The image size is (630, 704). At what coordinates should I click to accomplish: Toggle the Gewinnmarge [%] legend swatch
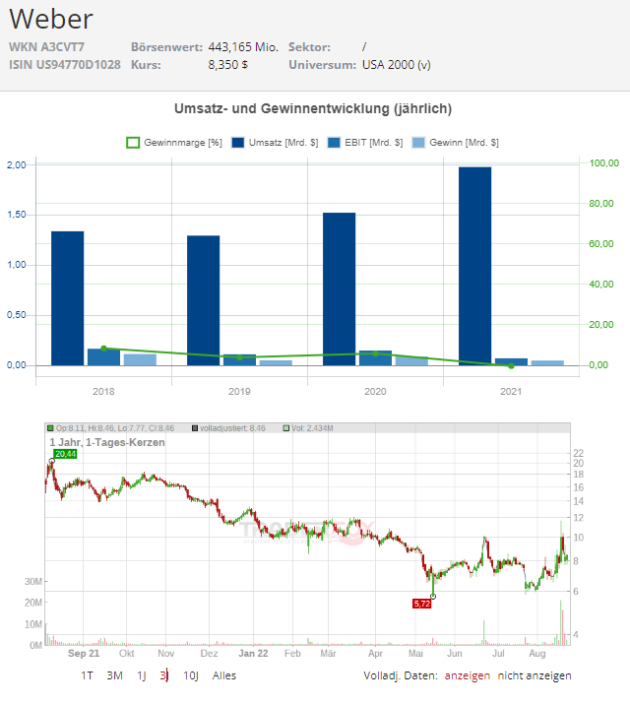133,143
